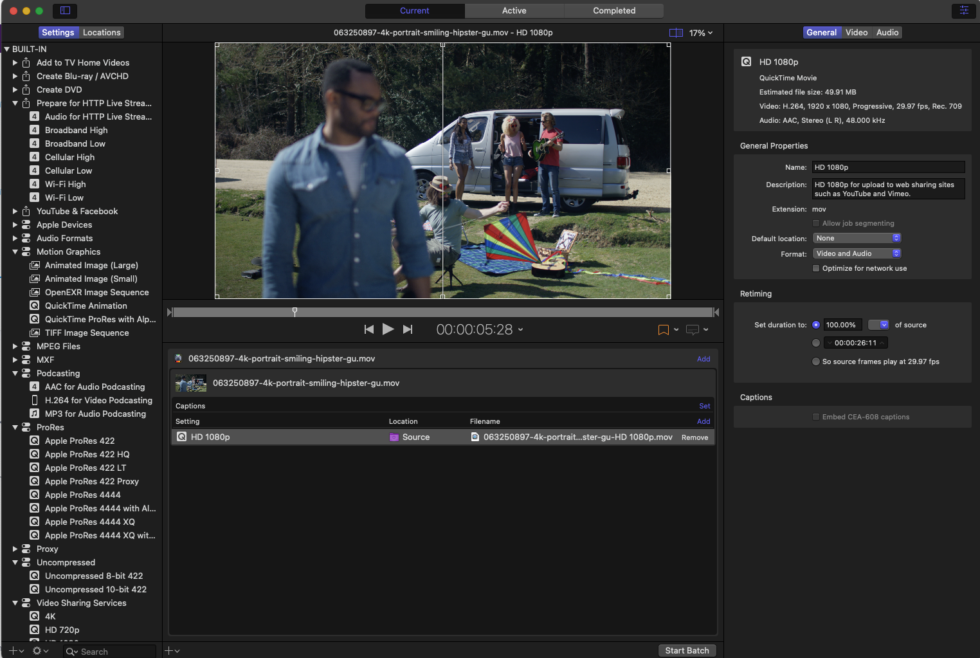Click the comparison view icon beside 17% zoom
The width and height of the screenshot is (980, 658).
click(x=676, y=32)
